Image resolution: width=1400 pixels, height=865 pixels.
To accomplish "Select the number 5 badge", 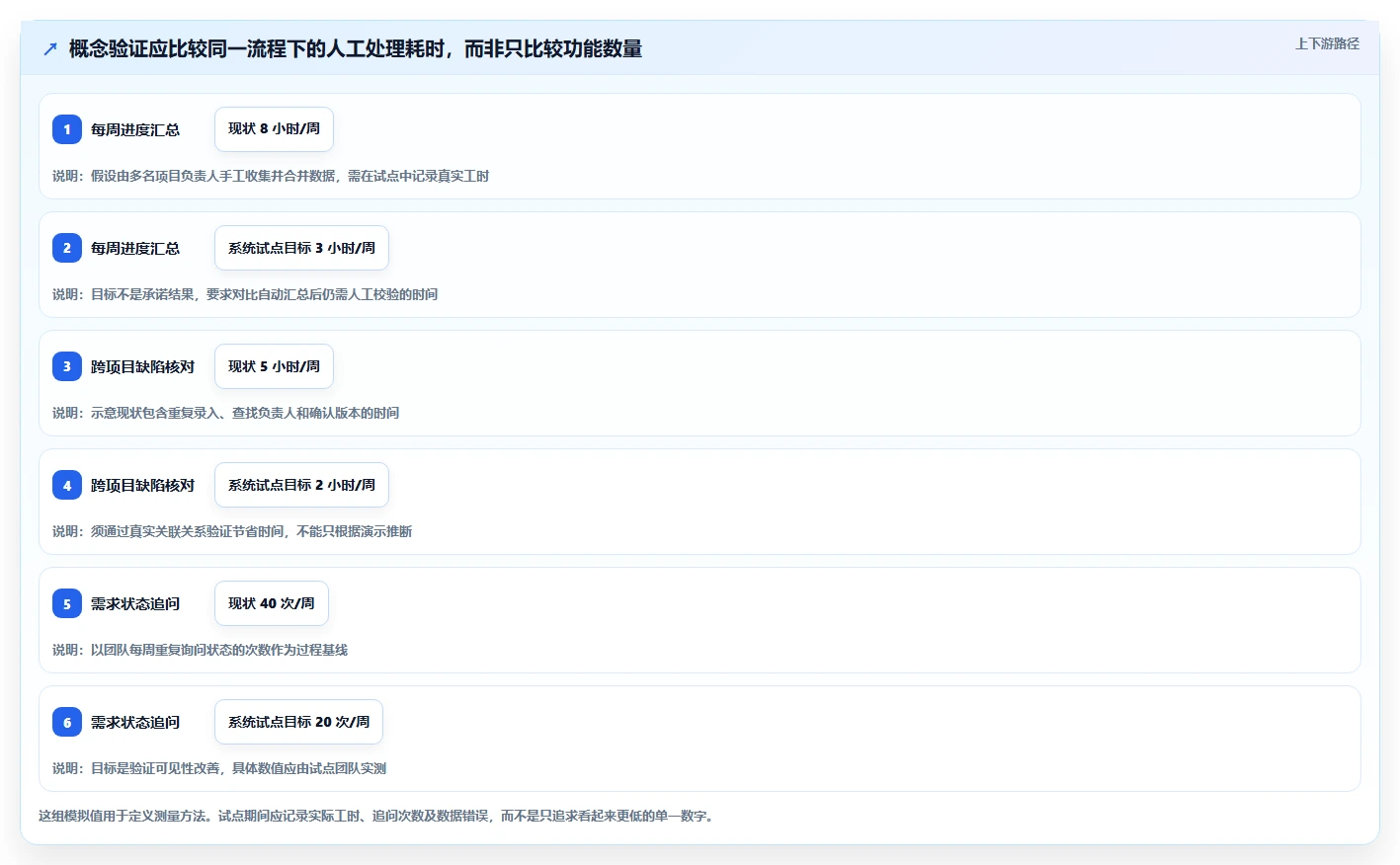I will click(x=67, y=603).
